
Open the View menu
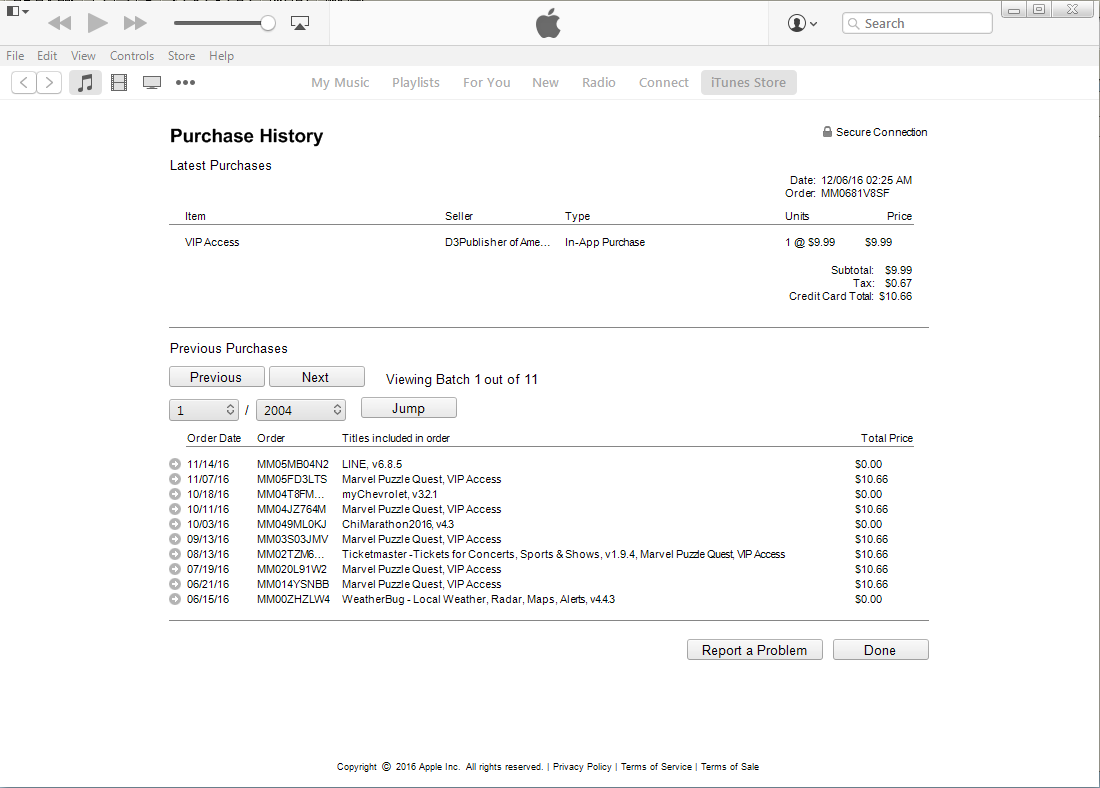(83, 56)
